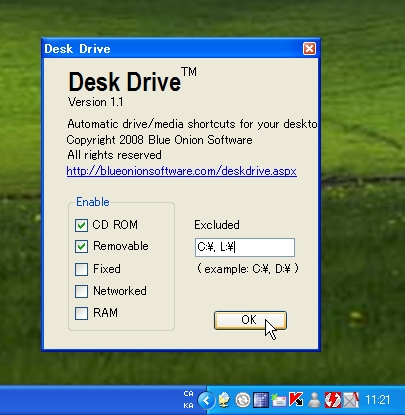Uncheck the Removable checkbox
This screenshot has width=405, height=415.
point(81,247)
